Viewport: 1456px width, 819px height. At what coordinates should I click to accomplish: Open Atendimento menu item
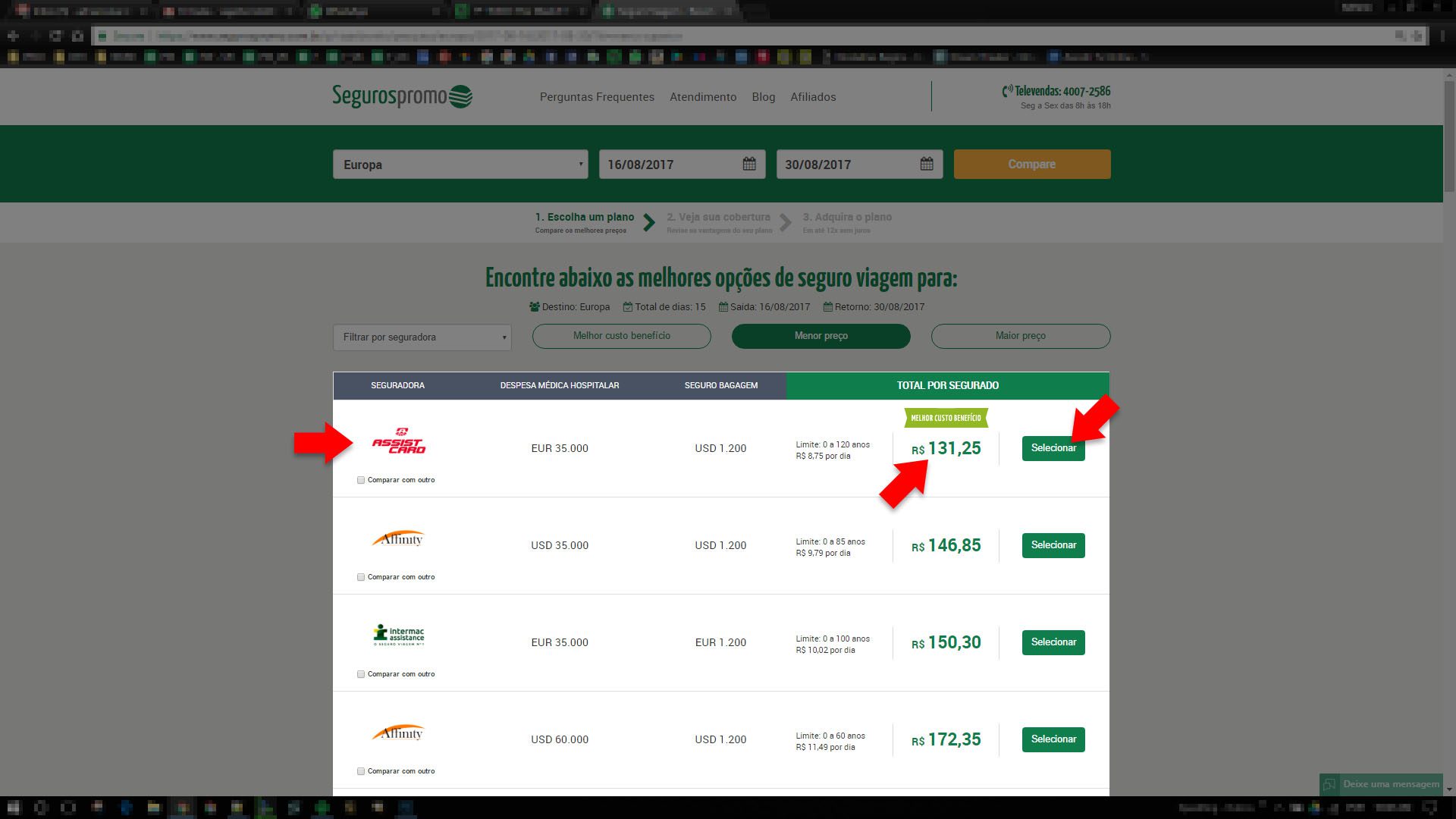[x=703, y=97]
